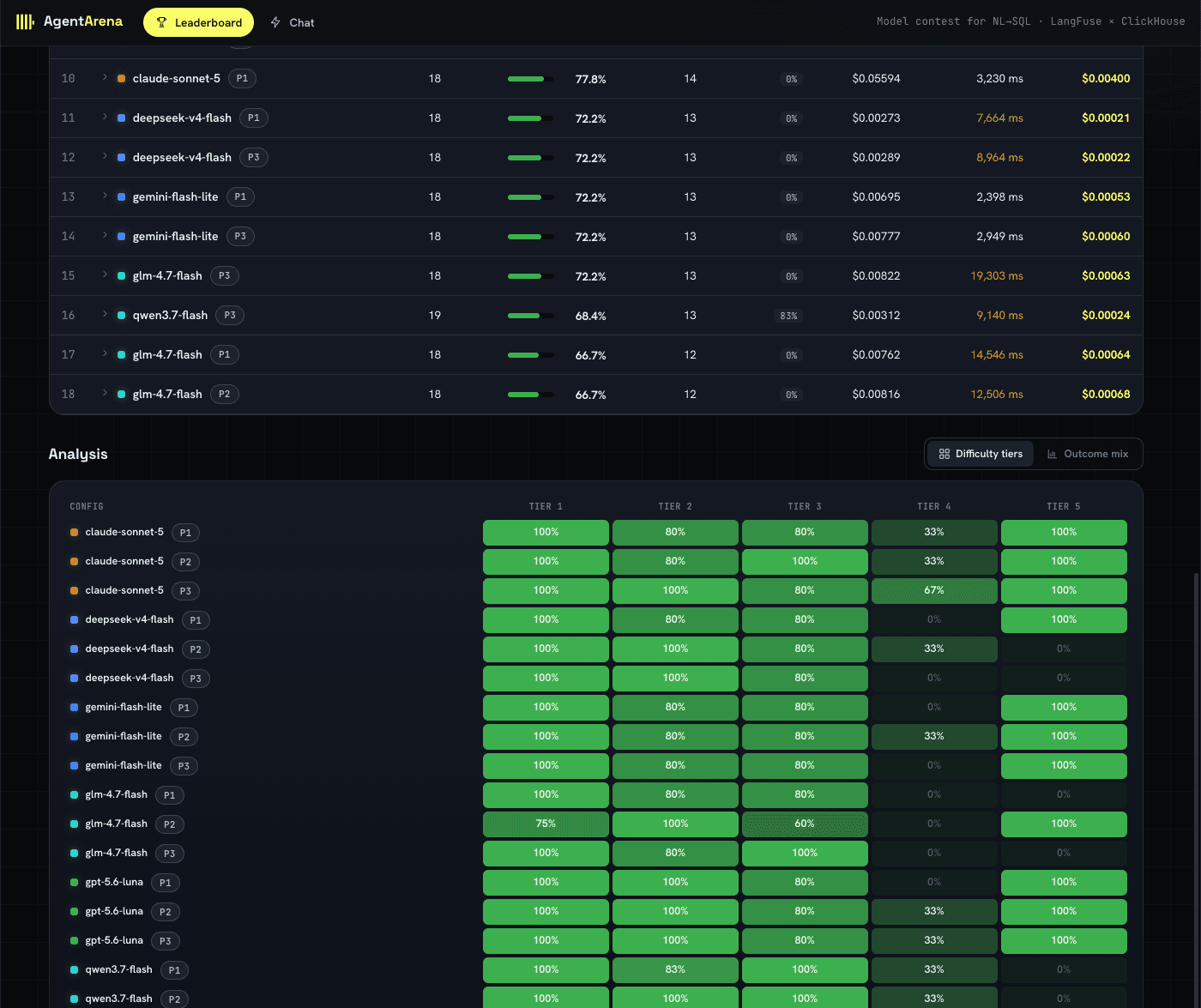Expand rank 11 deepseek-v4-flash P1 row
The image size is (1201, 1008).
[105, 117]
